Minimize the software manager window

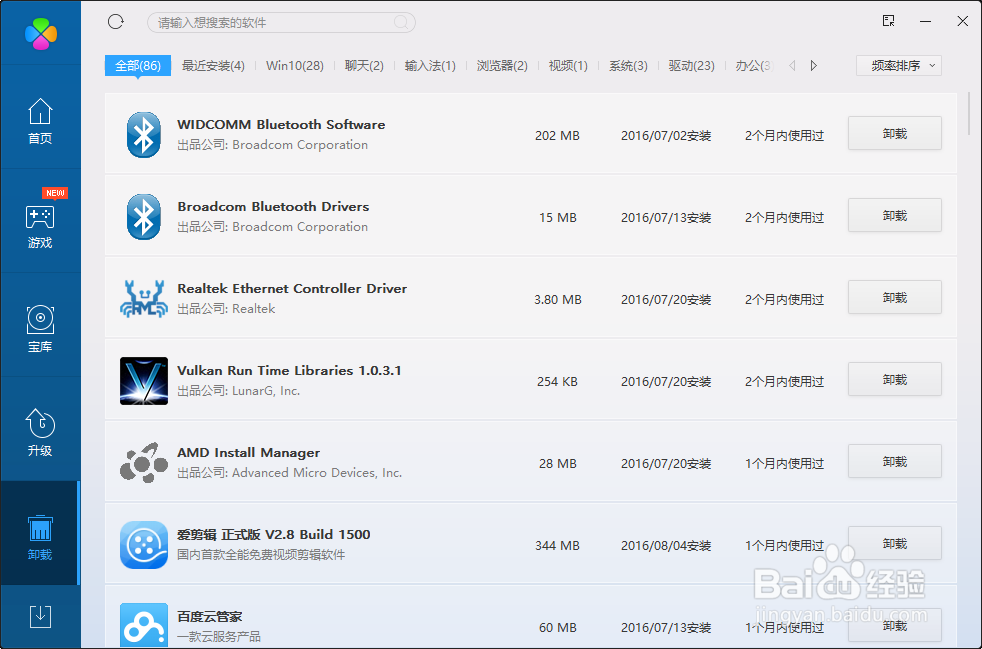tap(926, 21)
